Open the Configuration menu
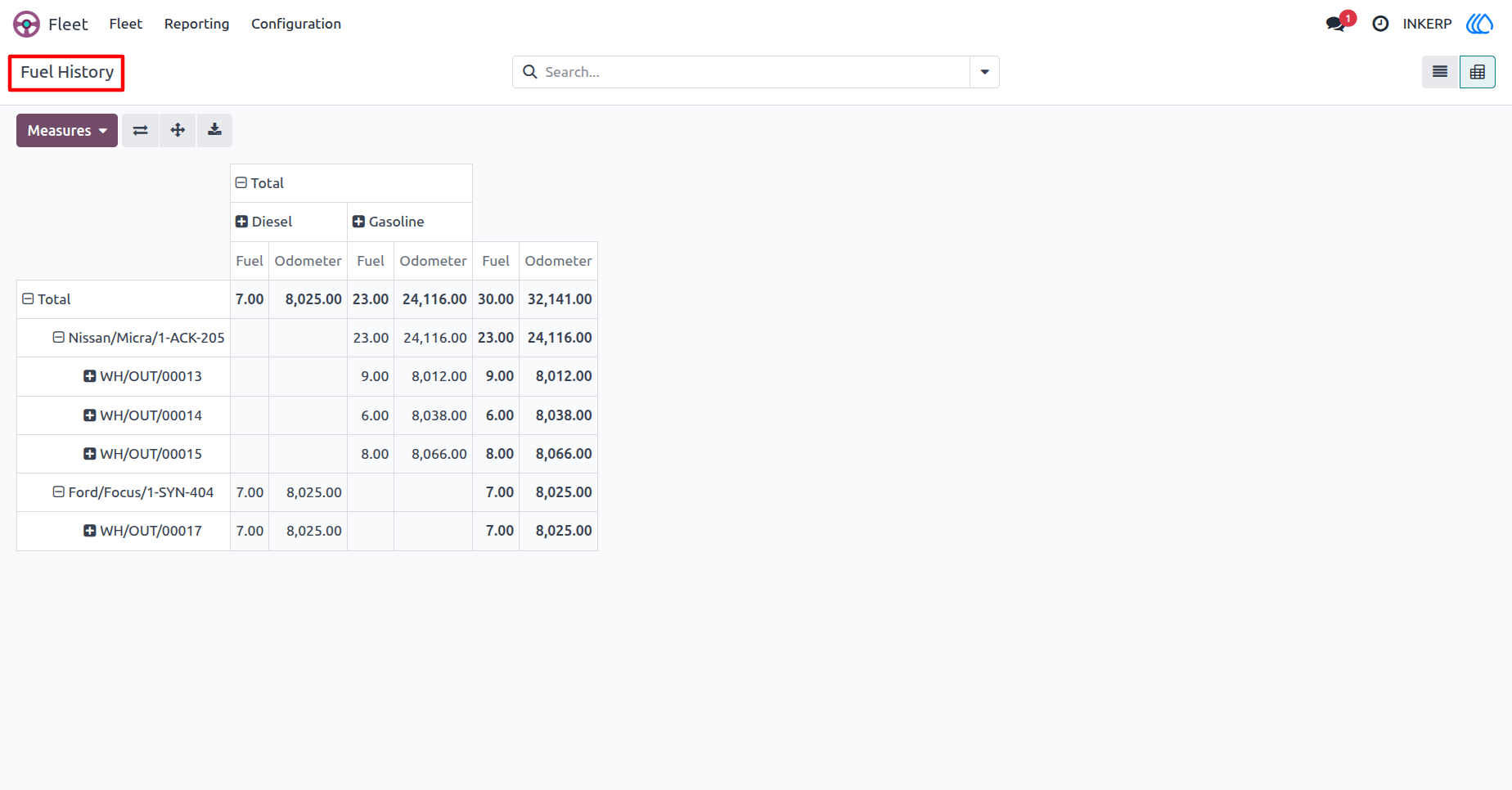This screenshot has height=790, width=1512. 296,24
